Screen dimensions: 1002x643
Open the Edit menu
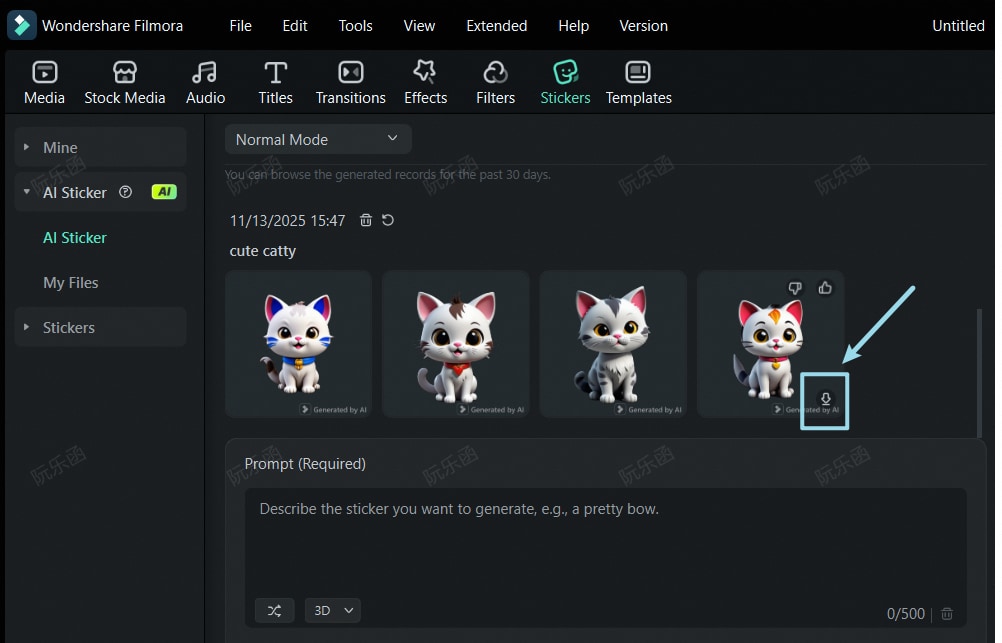[295, 26]
